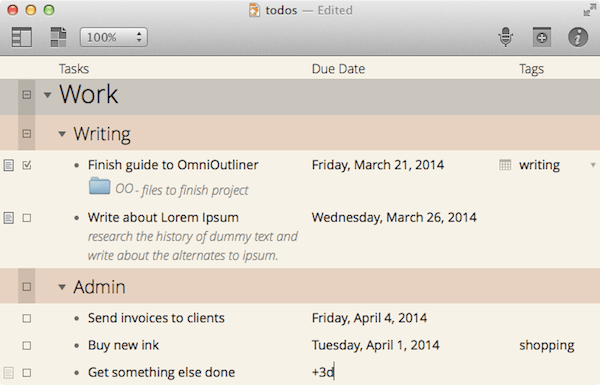Click the Due Date column header
The image size is (600, 385).
(x=338, y=69)
